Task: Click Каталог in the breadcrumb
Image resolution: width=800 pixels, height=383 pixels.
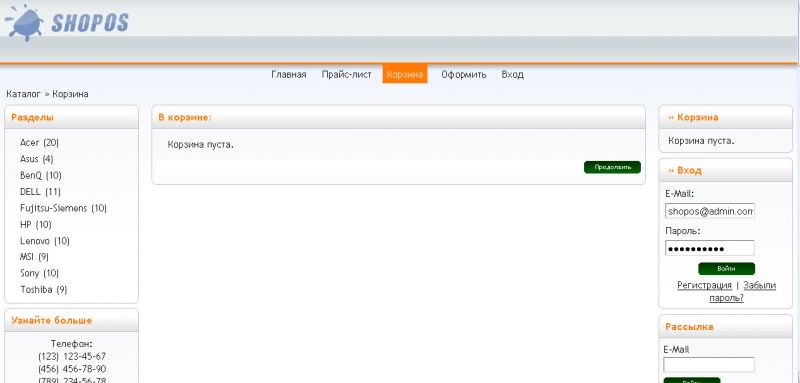Action: 23,94
